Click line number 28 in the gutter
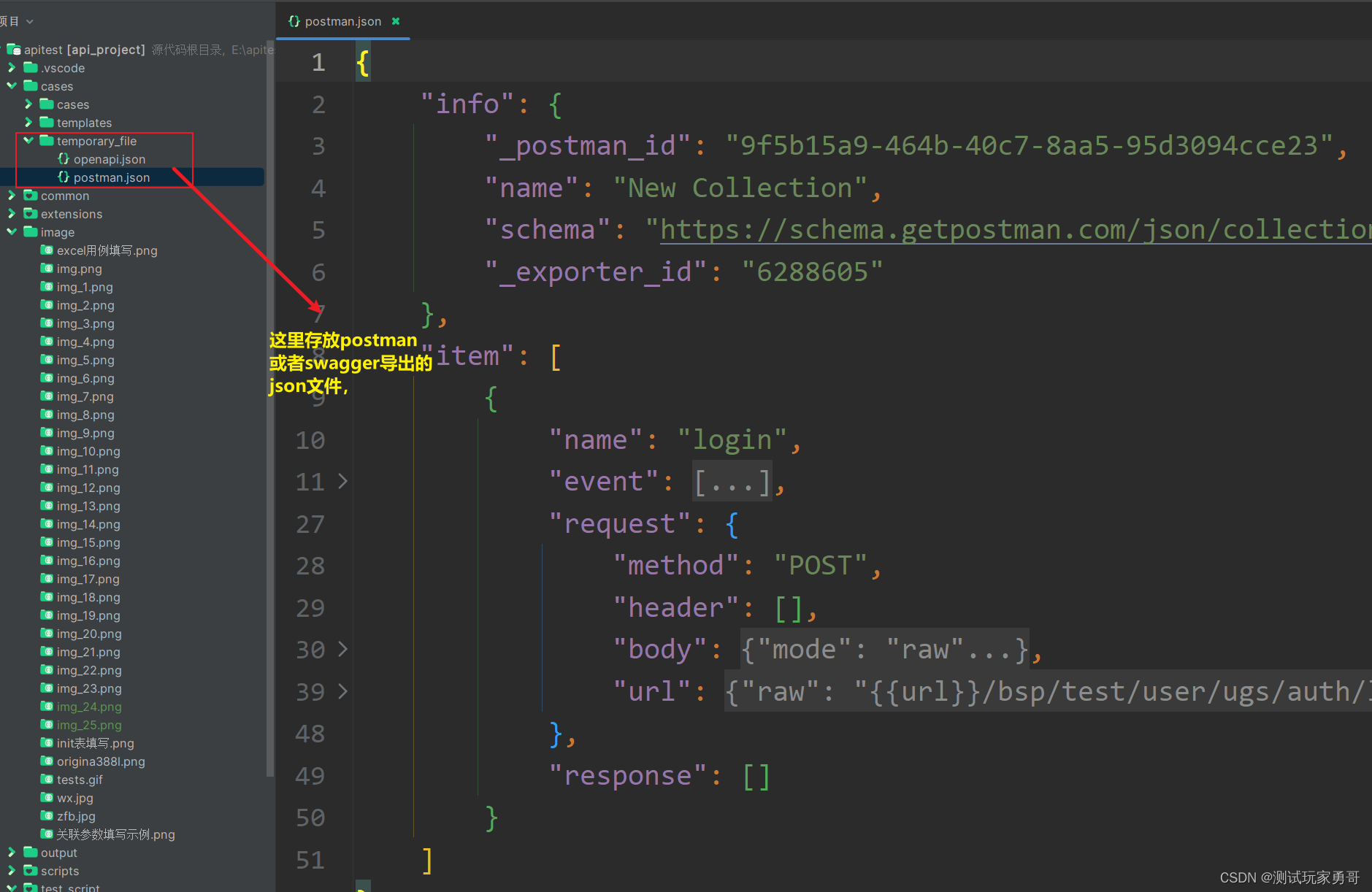 [x=310, y=566]
